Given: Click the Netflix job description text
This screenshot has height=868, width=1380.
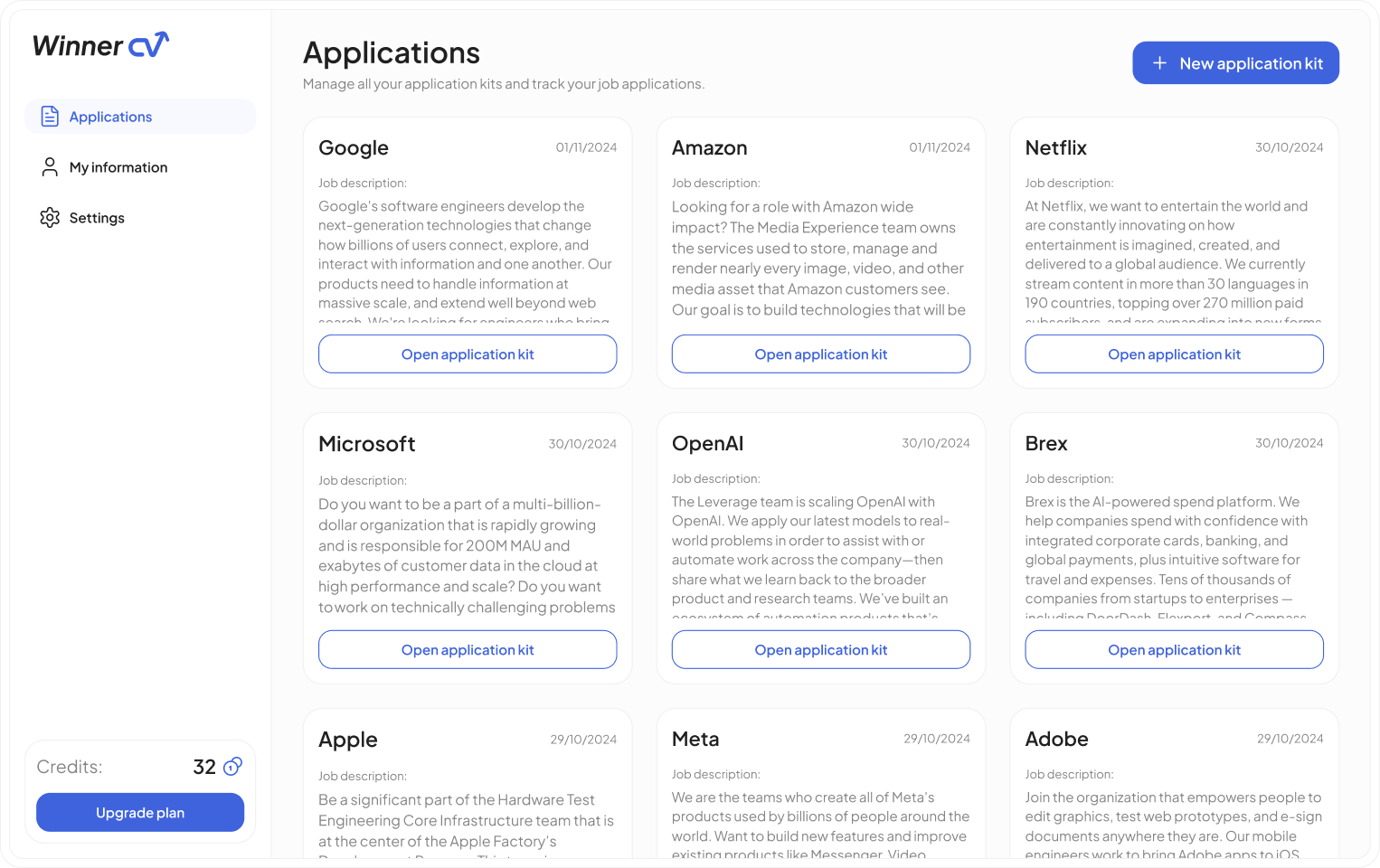Looking at the screenshot, I should click(1173, 260).
